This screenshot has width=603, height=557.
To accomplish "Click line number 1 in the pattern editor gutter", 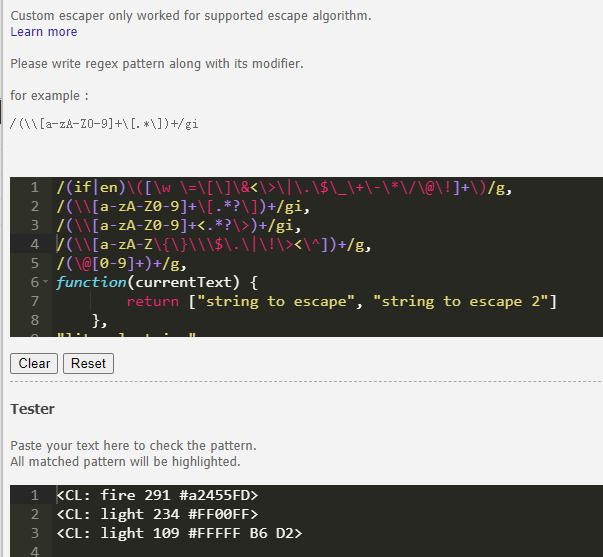I will coord(35,188).
